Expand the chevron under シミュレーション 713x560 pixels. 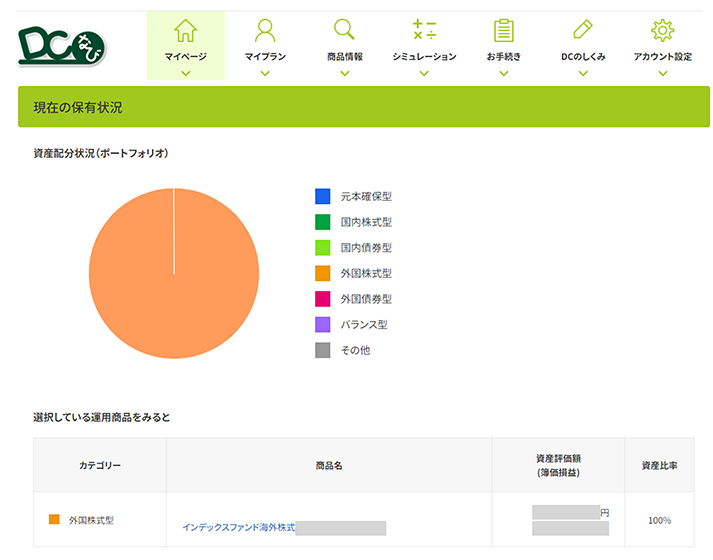coord(424,73)
